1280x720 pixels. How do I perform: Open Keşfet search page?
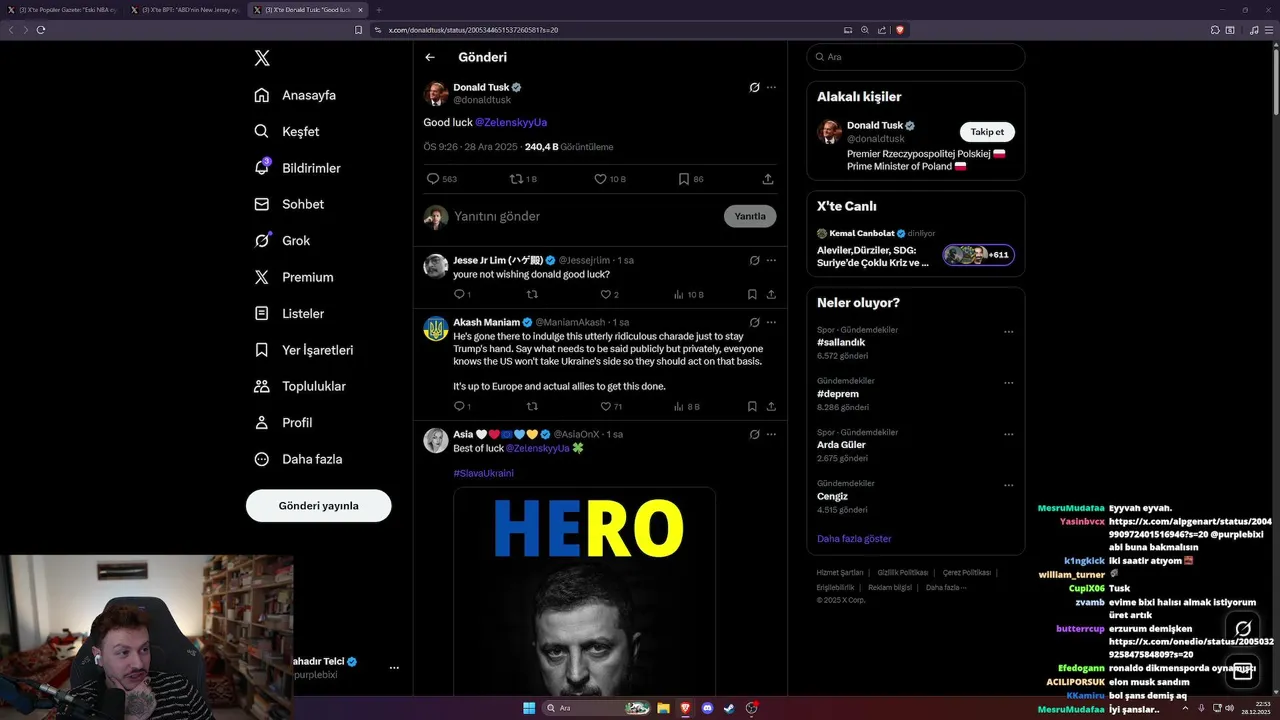click(287, 131)
